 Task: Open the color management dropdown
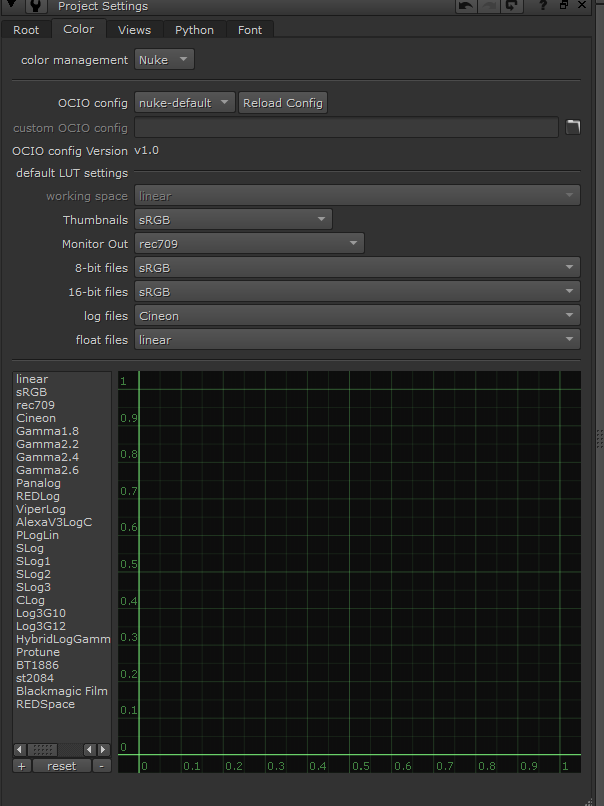click(165, 60)
